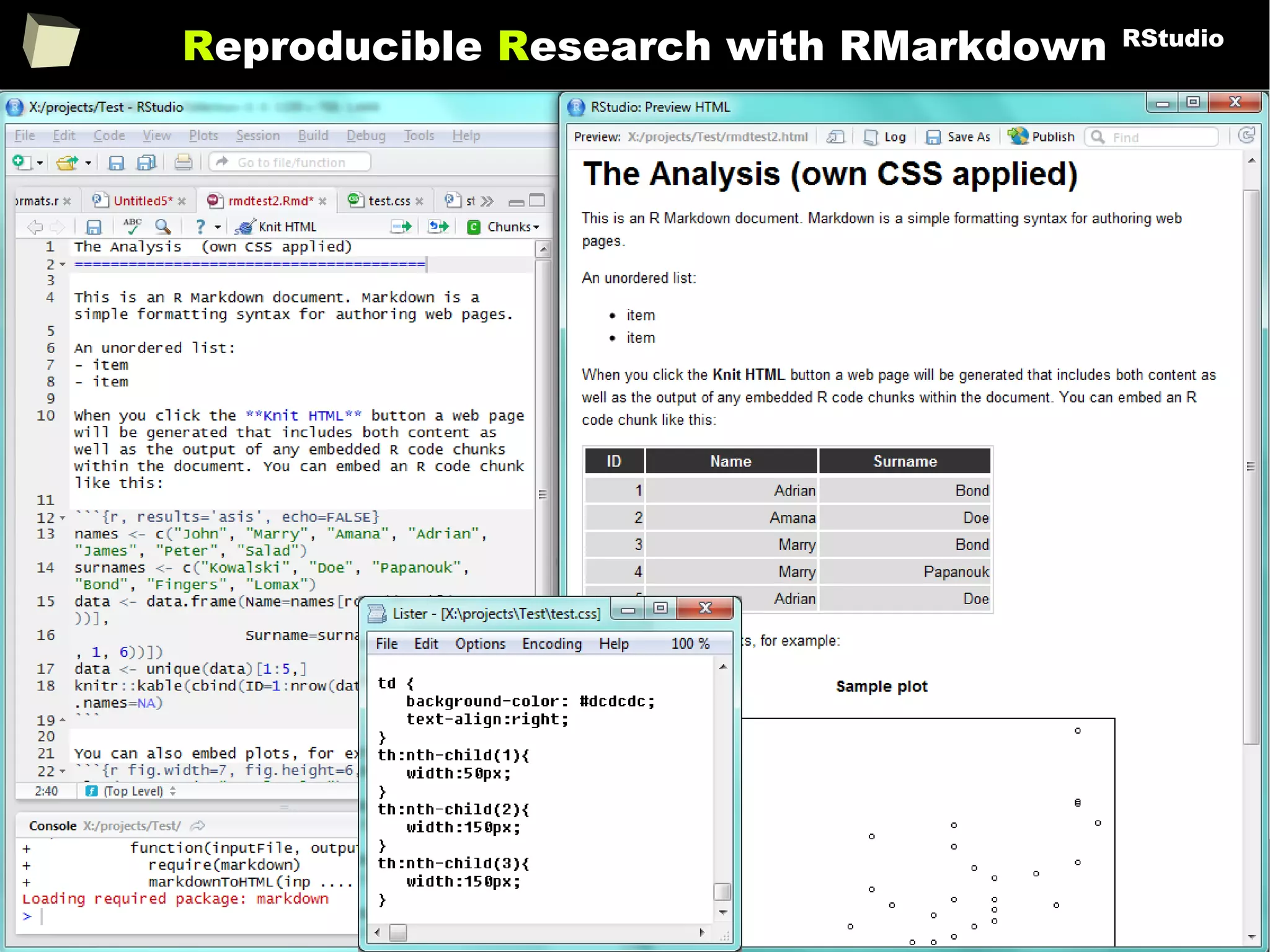Open the Options menu in Lister
Image resolution: width=1270 pixels, height=952 pixels.
pos(480,644)
